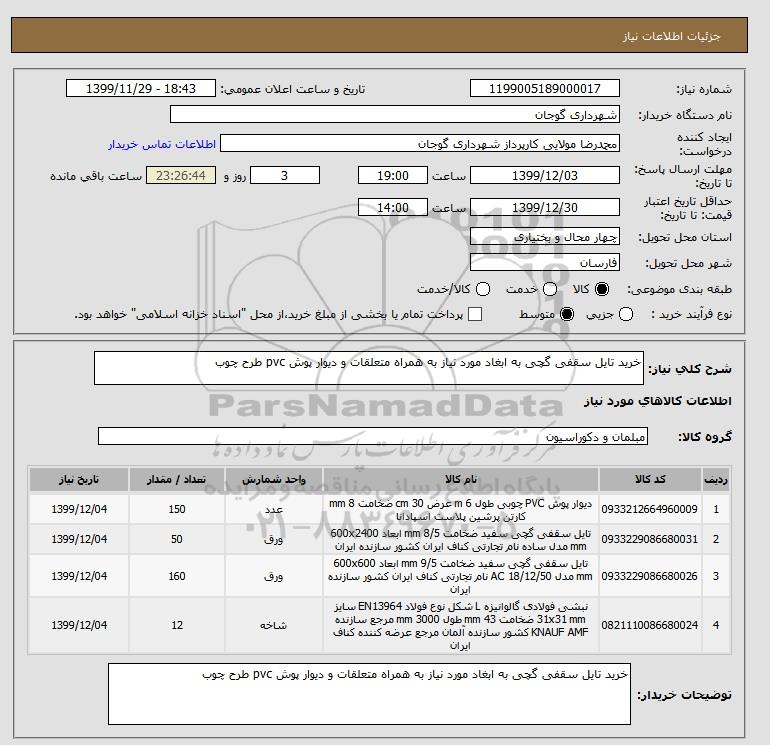Click product code 0933212664960009
The image size is (770, 745).
pyautogui.click(x=650, y=509)
